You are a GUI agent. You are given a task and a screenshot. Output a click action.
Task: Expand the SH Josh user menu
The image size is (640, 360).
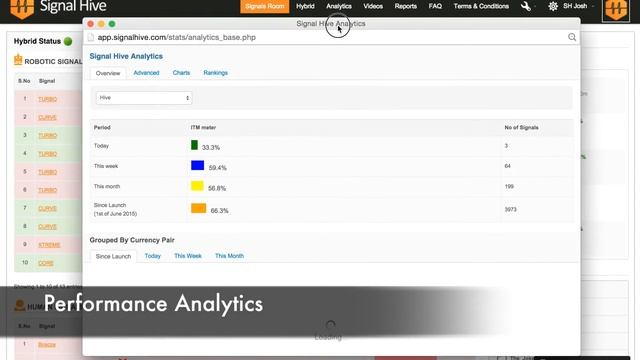tap(578, 6)
